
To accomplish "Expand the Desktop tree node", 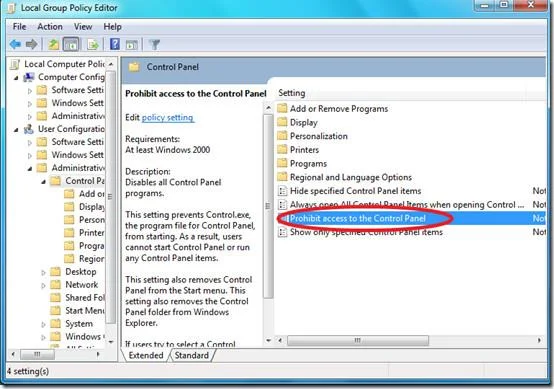I will click(43, 272).
